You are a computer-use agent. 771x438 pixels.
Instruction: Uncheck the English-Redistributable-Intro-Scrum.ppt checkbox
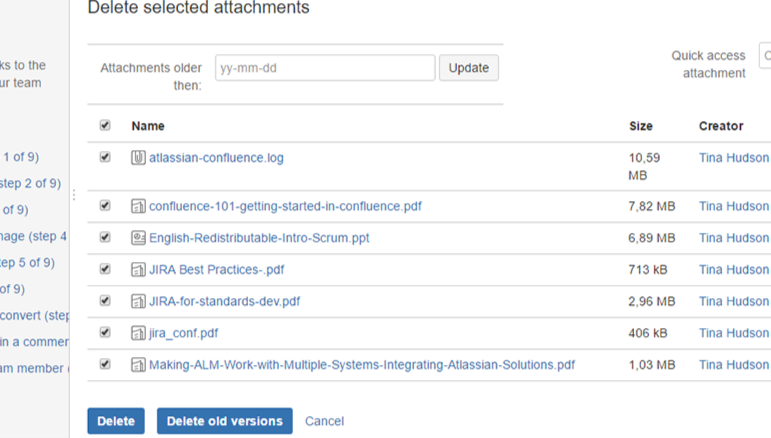click(105, 238)
